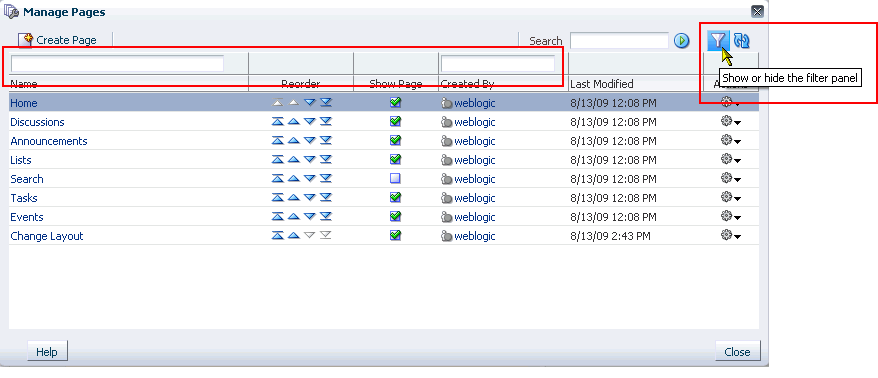
Task: Open the Tasks page link
Action: tap(24, 198)
